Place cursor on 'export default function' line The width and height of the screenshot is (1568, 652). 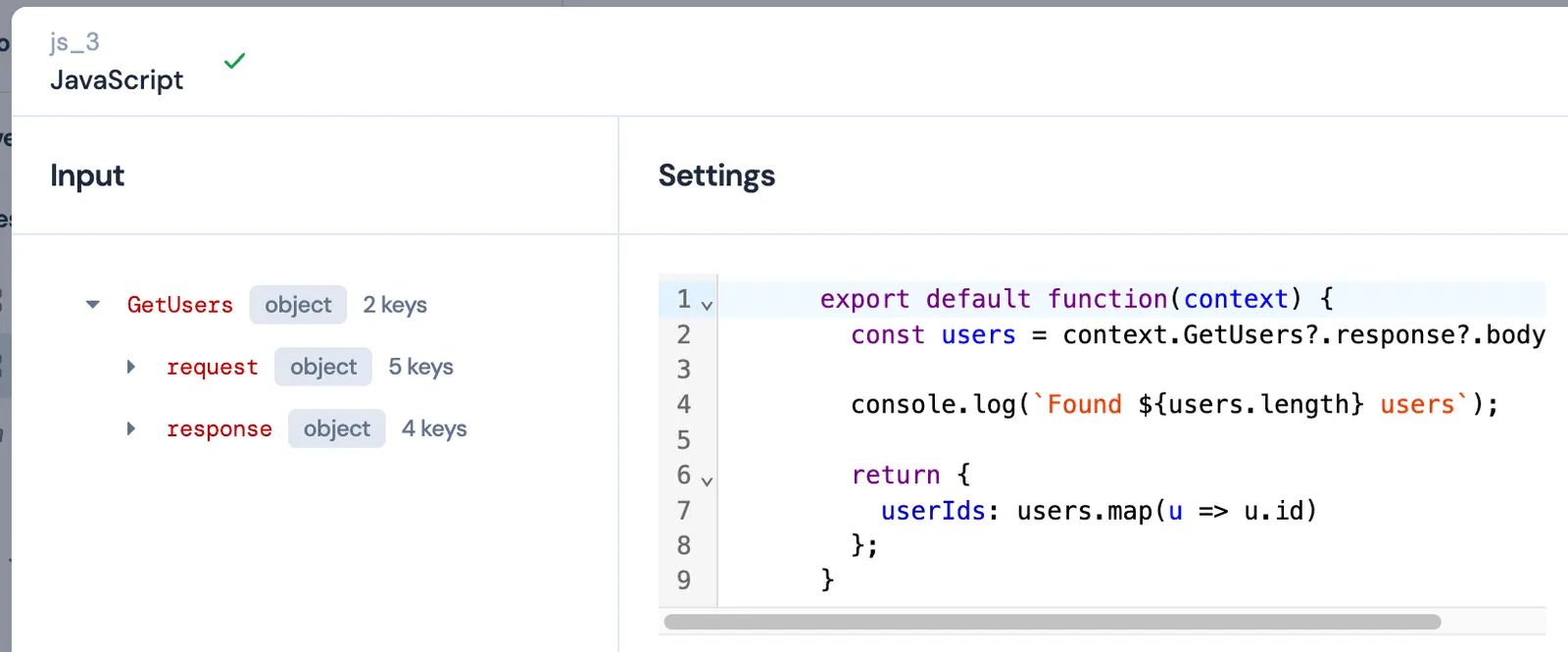[1076, 298]
